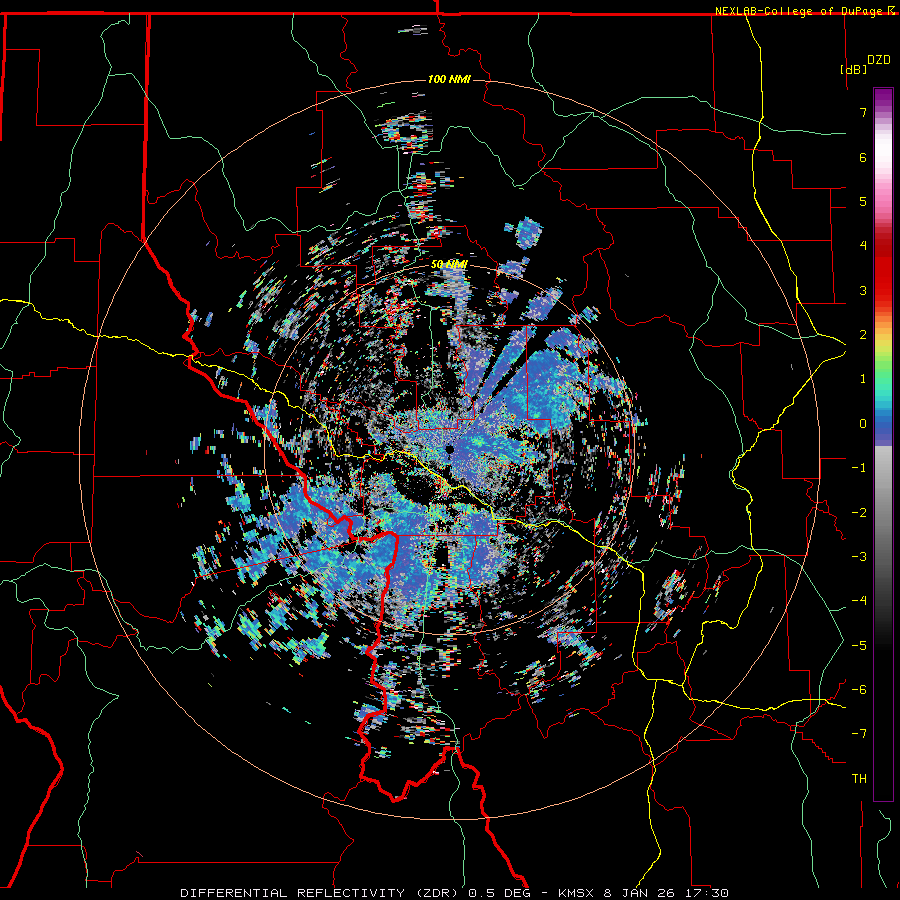
Task: Select the -1 value on color scale
Action: (x=859, y=468)
